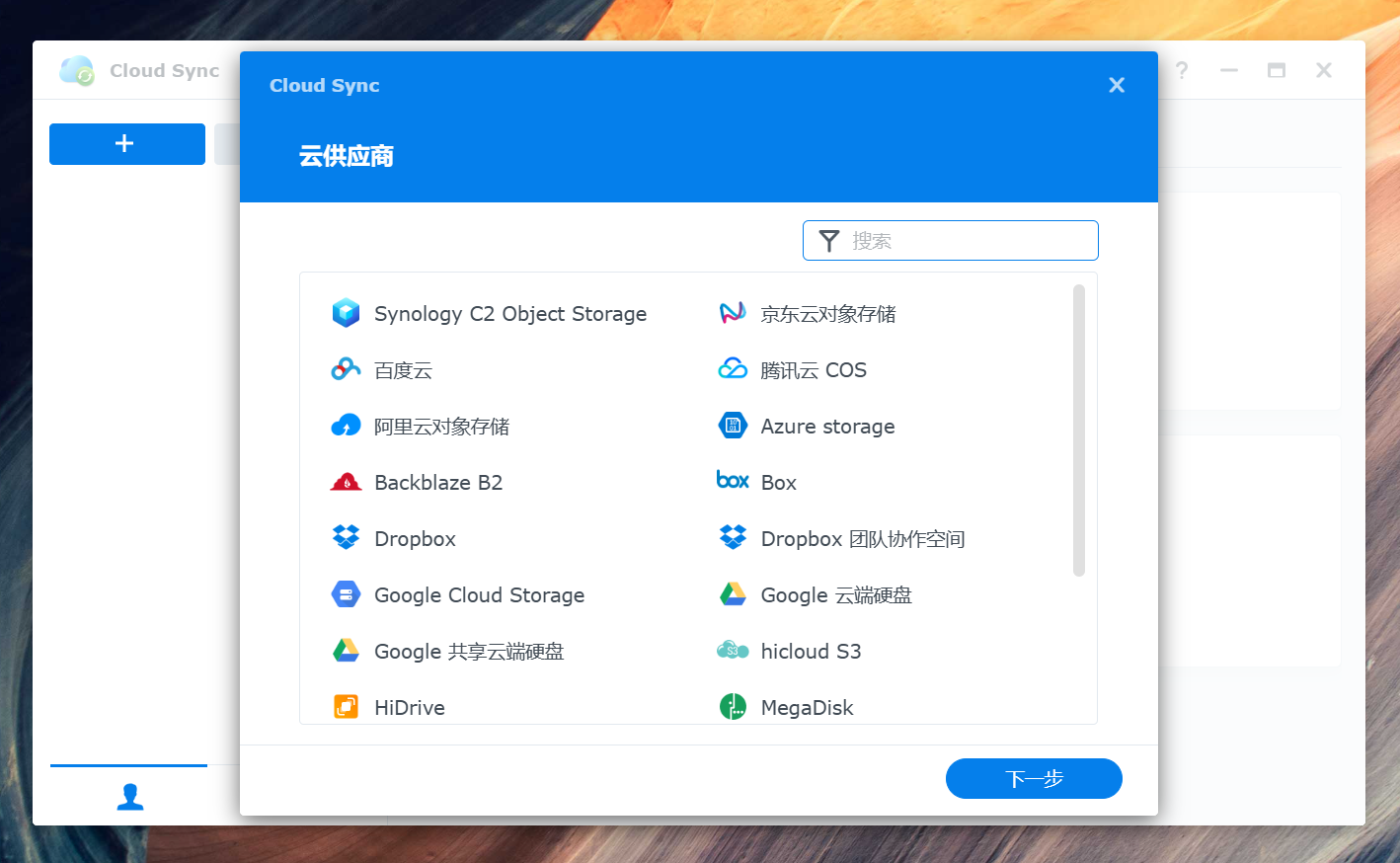Choose 'Google 云端硬盘' label
Viewport: 1400px width, 863px height.
[x=836, y=595]
